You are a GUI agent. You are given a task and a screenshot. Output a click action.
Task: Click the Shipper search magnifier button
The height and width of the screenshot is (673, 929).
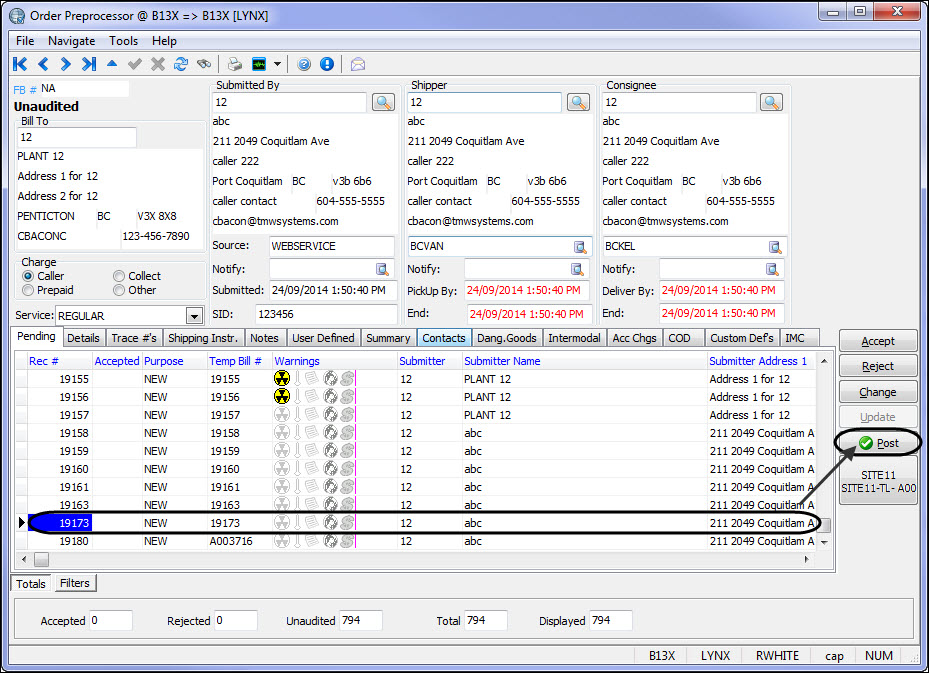coord(578,102)
